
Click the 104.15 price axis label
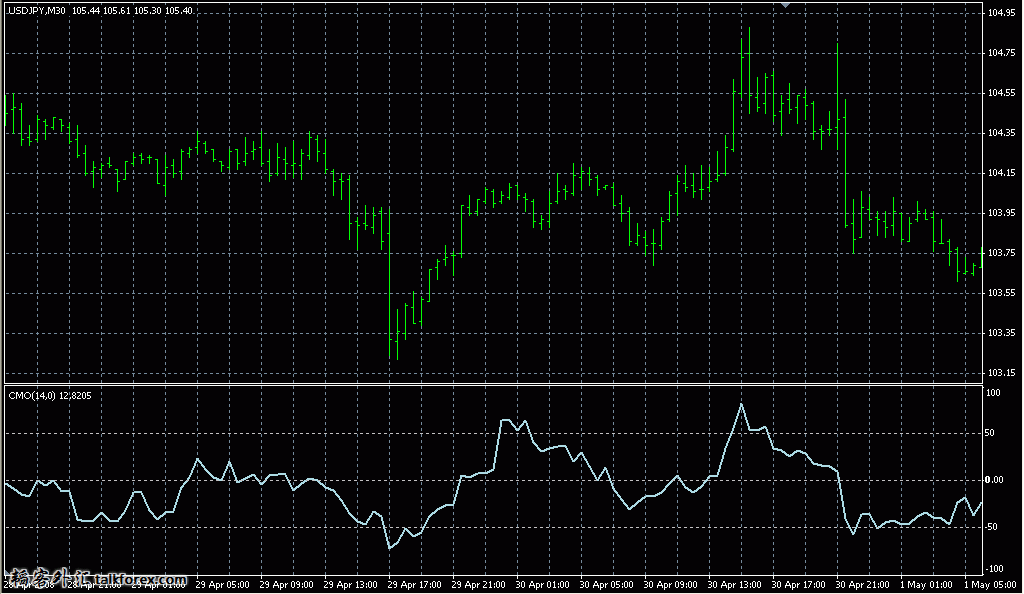(x=1001, y=173)
